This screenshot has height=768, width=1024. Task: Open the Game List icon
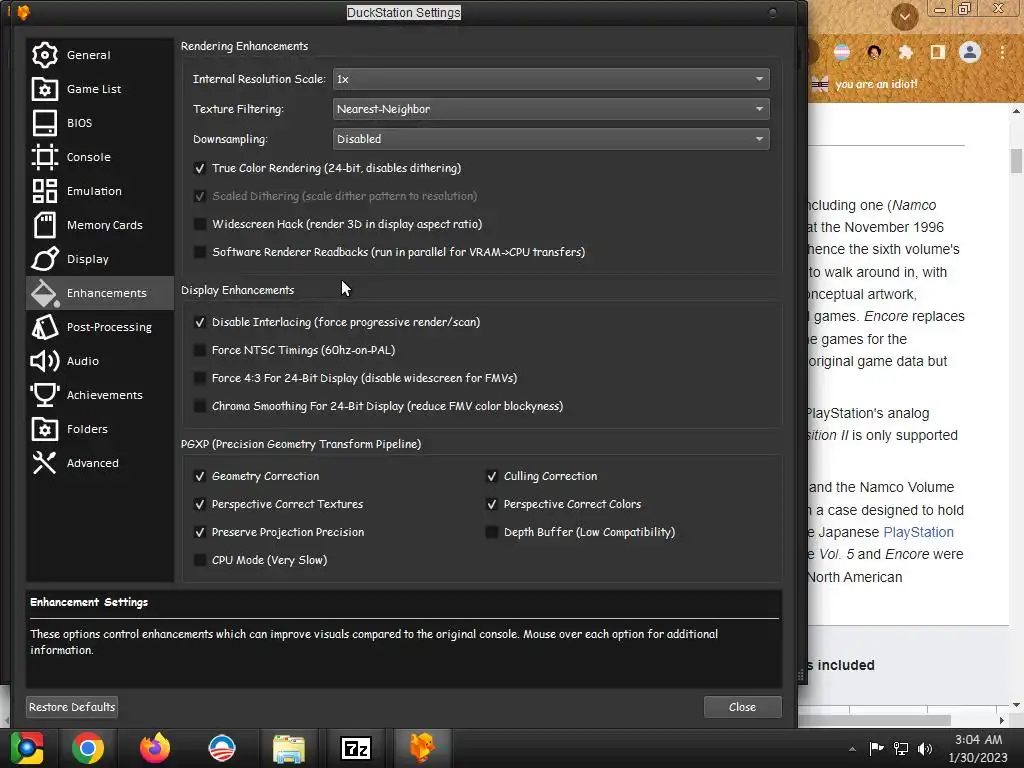[x=44, y=89]
